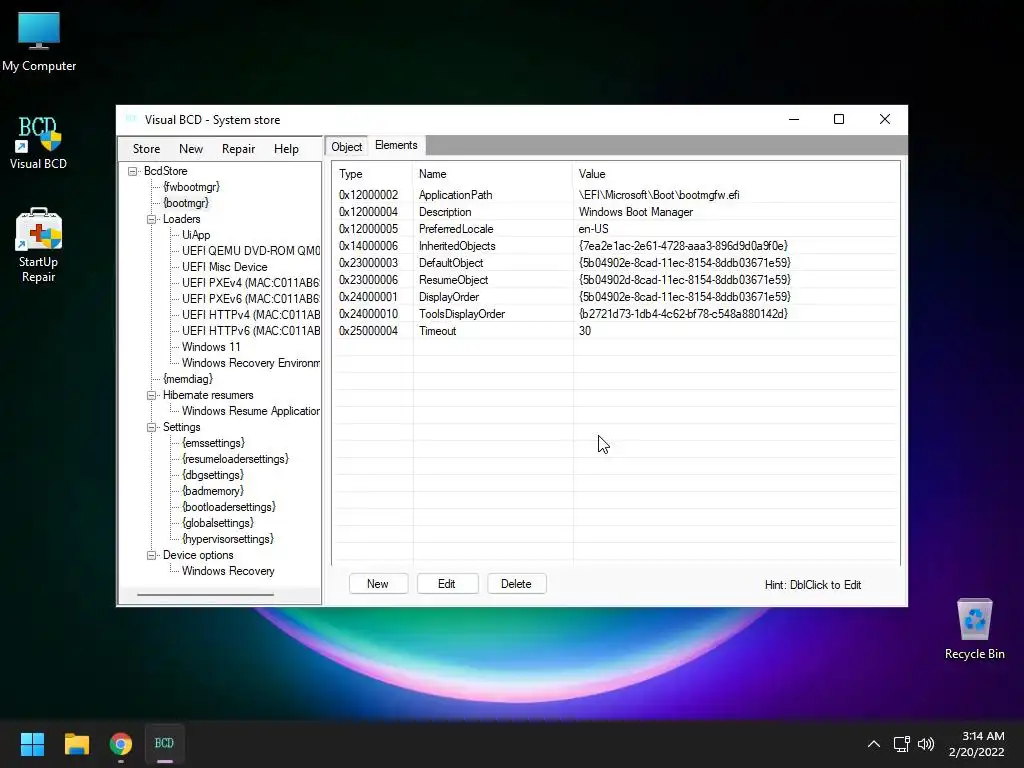
Task: Select Windows Recovery Environment loader
Action: tap(251, 363)
